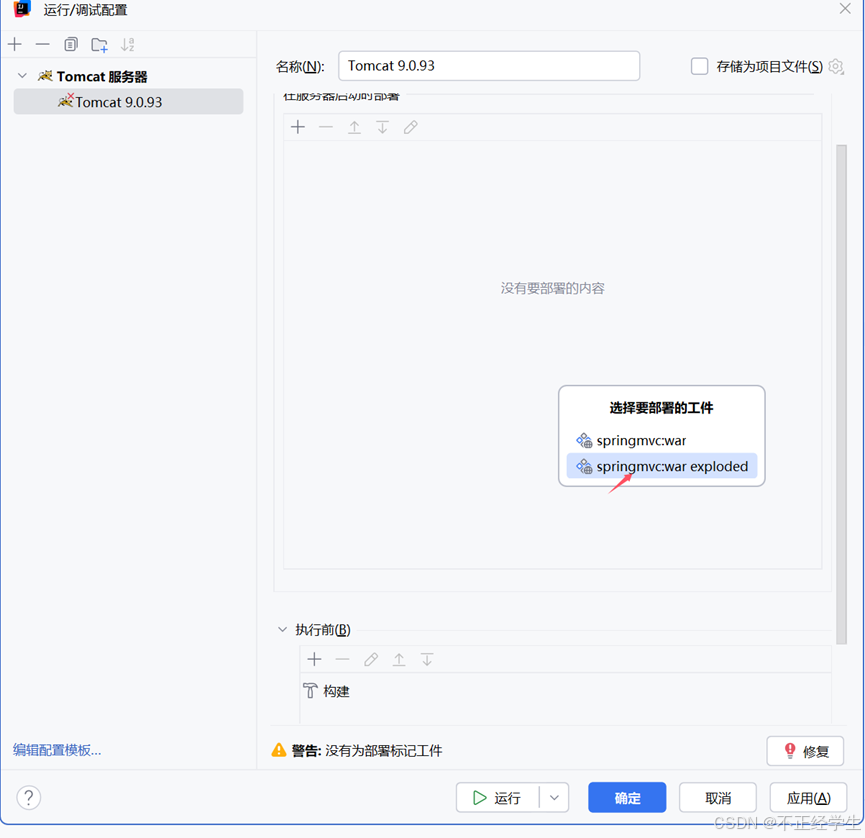Image resolution: width=865 pixels, height=838 pixels.
Task: Click the warning icon beside 警告
Action: point(279,750)
